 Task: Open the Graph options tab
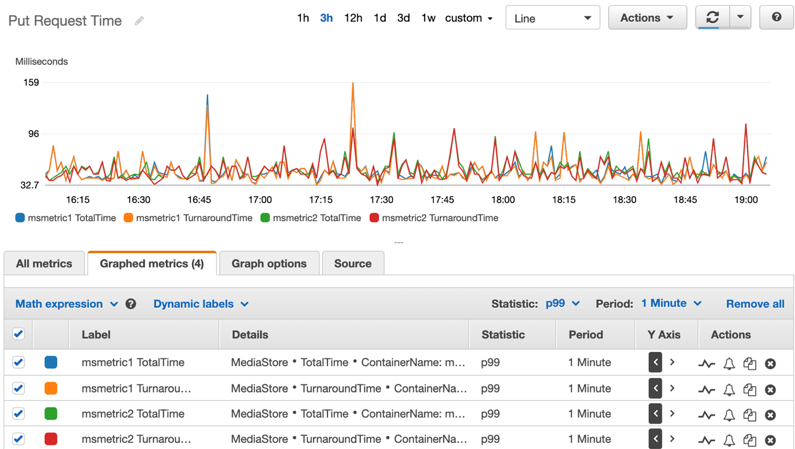269,264
